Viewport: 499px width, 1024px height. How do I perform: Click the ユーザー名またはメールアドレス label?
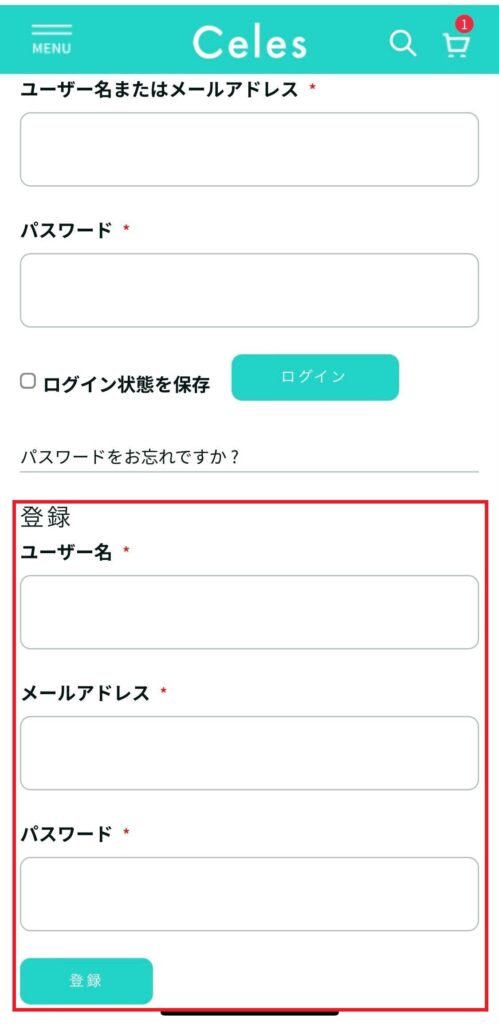tap(159, 89)
